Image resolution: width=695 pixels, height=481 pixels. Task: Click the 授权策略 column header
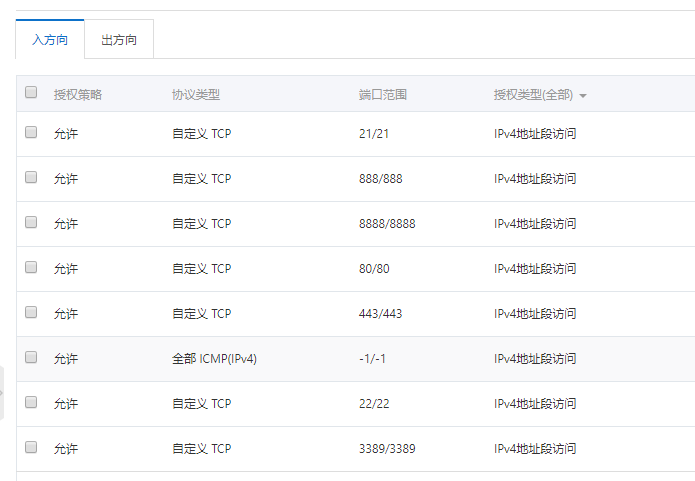tap(78, 94)
